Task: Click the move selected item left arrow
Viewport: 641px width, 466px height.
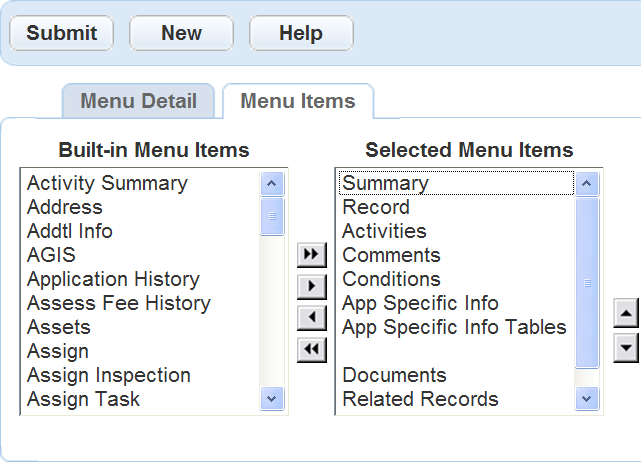Action: 312,318
